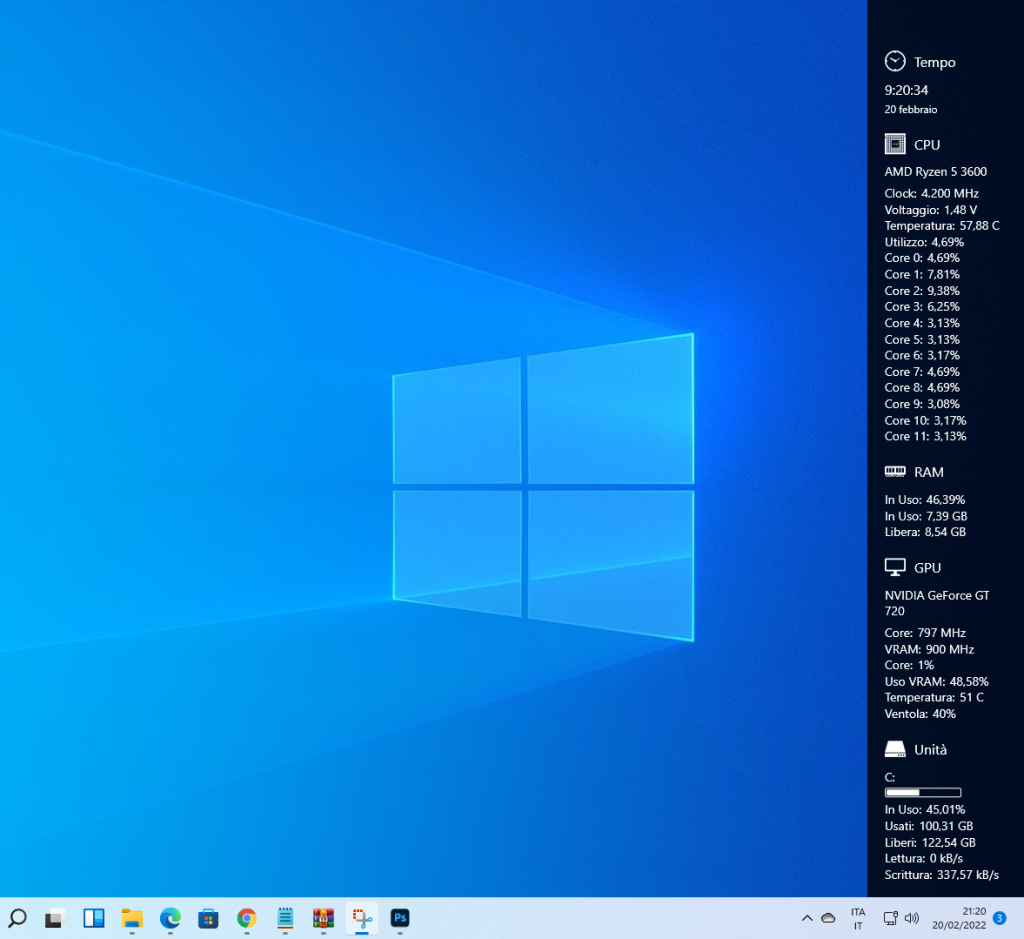Switch to the Snipping Tool window
Screen dimensions: 1024x939
(x=361, y=918)
